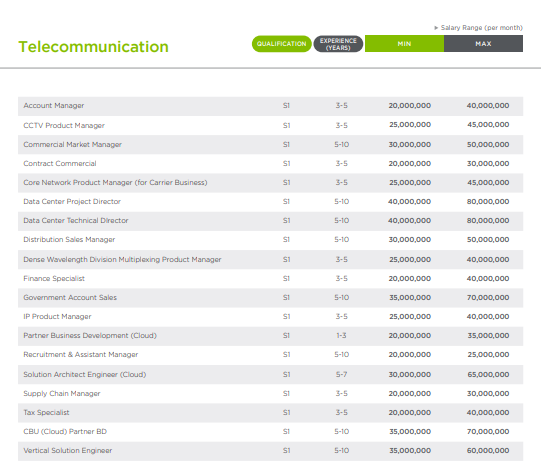Viewport: 541px width, 474px height.
Task: Click Supply Chain Manager min 20,000,000
Action: click(410, 393)
